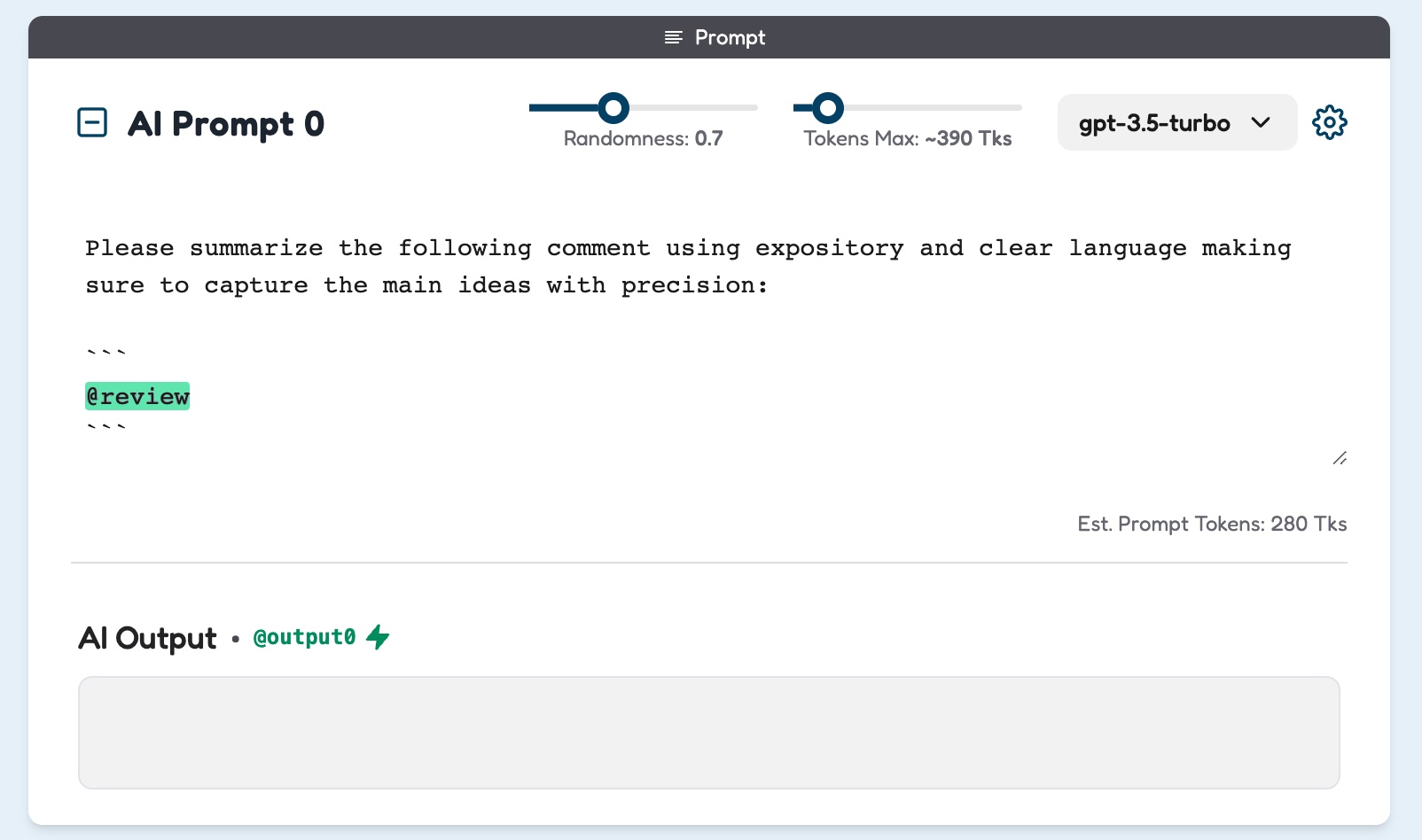1422x840 pixels.
Task: Select the @review variable tag
Action: pyautogui.click(x=137, y=396)
